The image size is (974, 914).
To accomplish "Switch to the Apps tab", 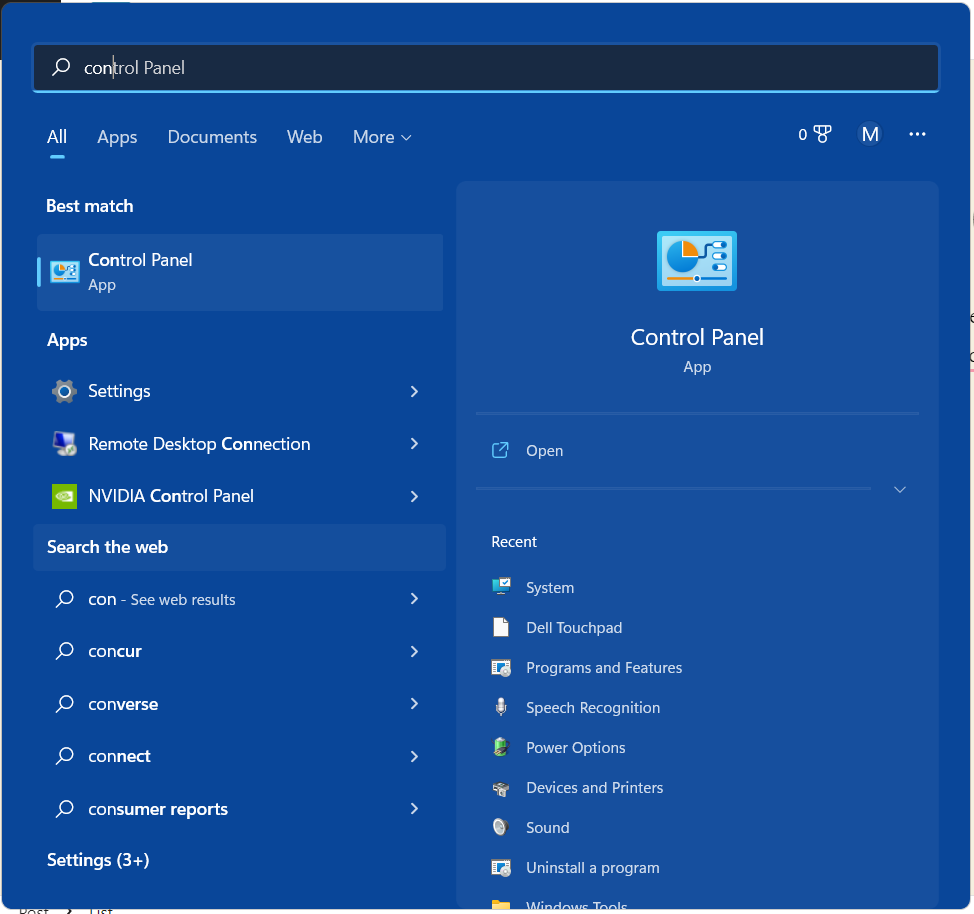I will click(x=117, y=137).
